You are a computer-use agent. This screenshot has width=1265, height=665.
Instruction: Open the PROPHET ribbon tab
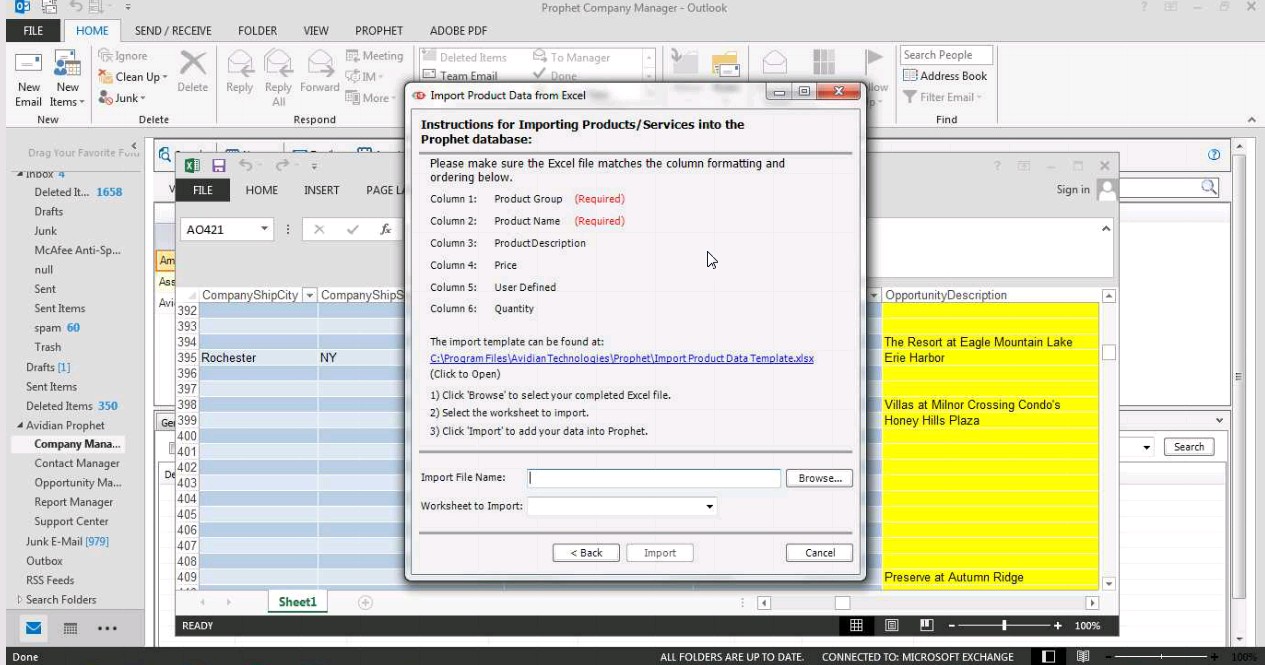click(x=379, y=31)
